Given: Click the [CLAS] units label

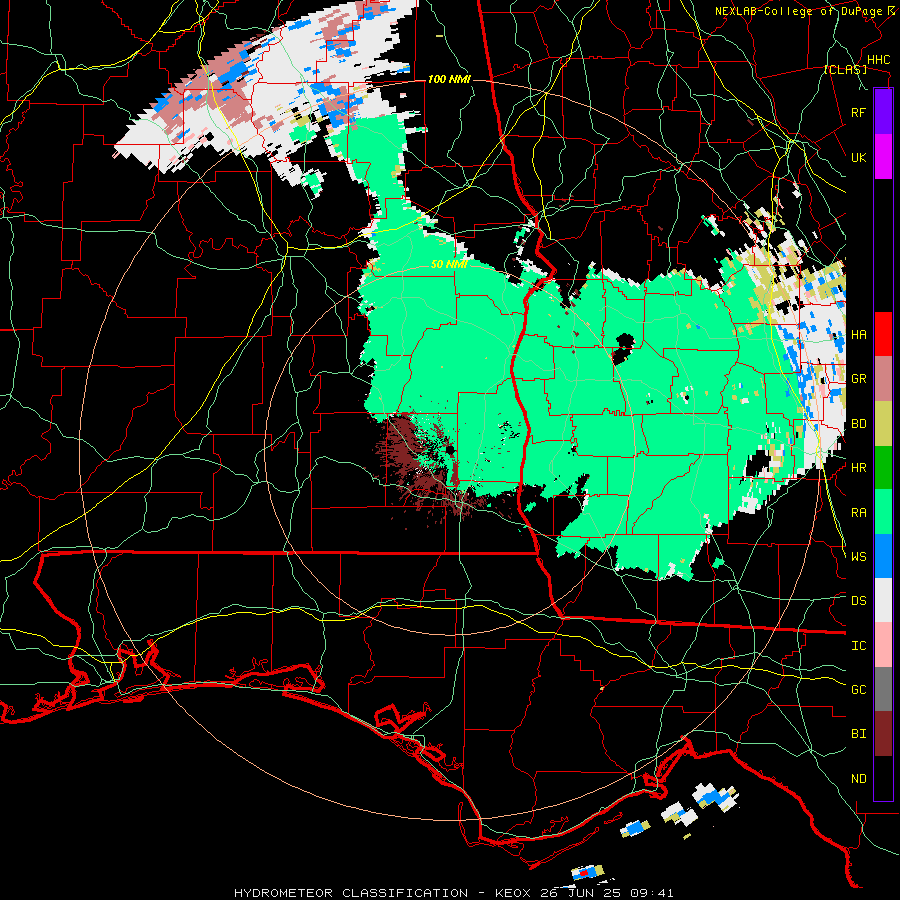Looking at the screenshot, I should point(845,70).
